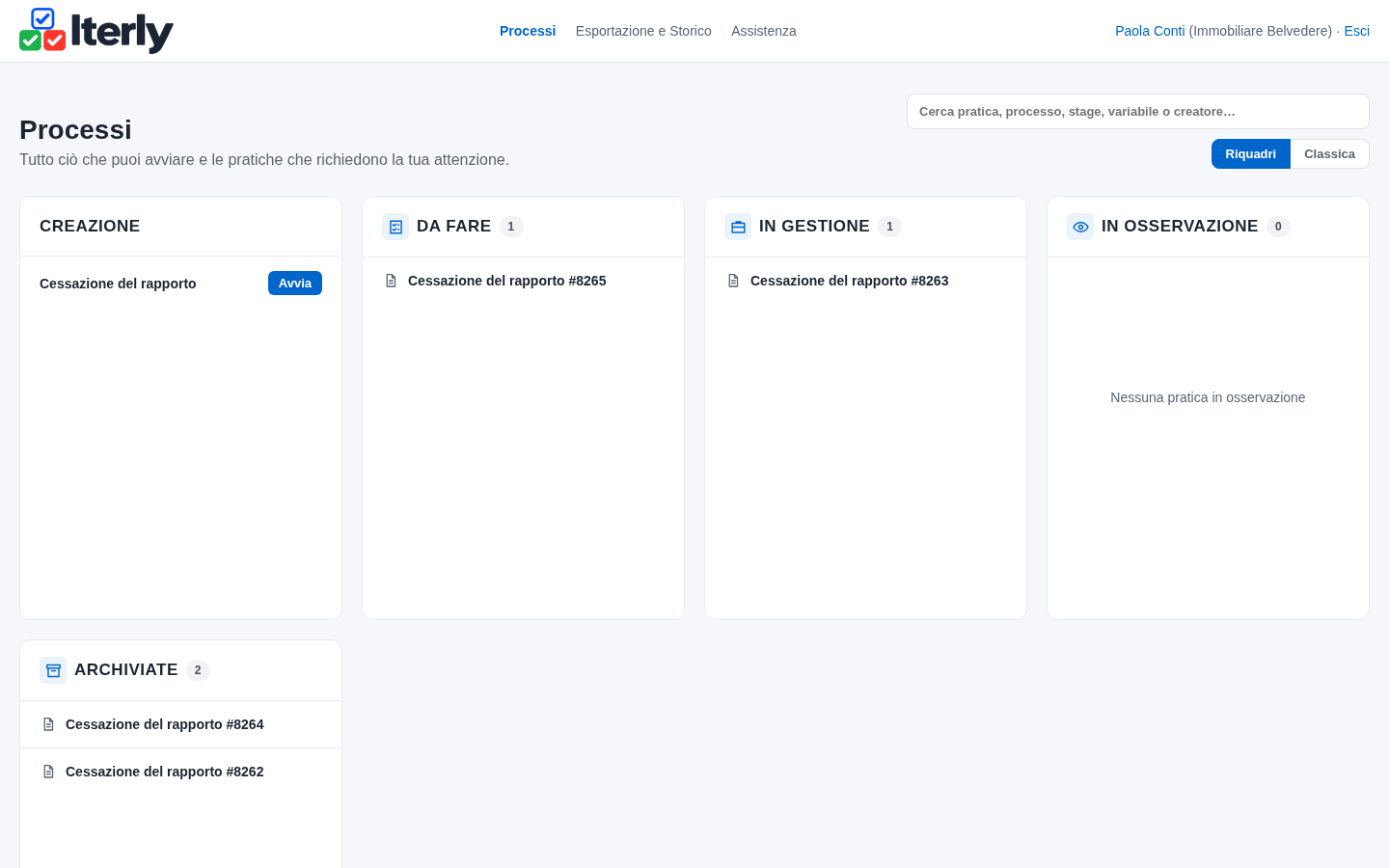This screenshot has width=1389, height=868.
Task: Click the In Gestione count badge
Action: [x=889, y=227]
